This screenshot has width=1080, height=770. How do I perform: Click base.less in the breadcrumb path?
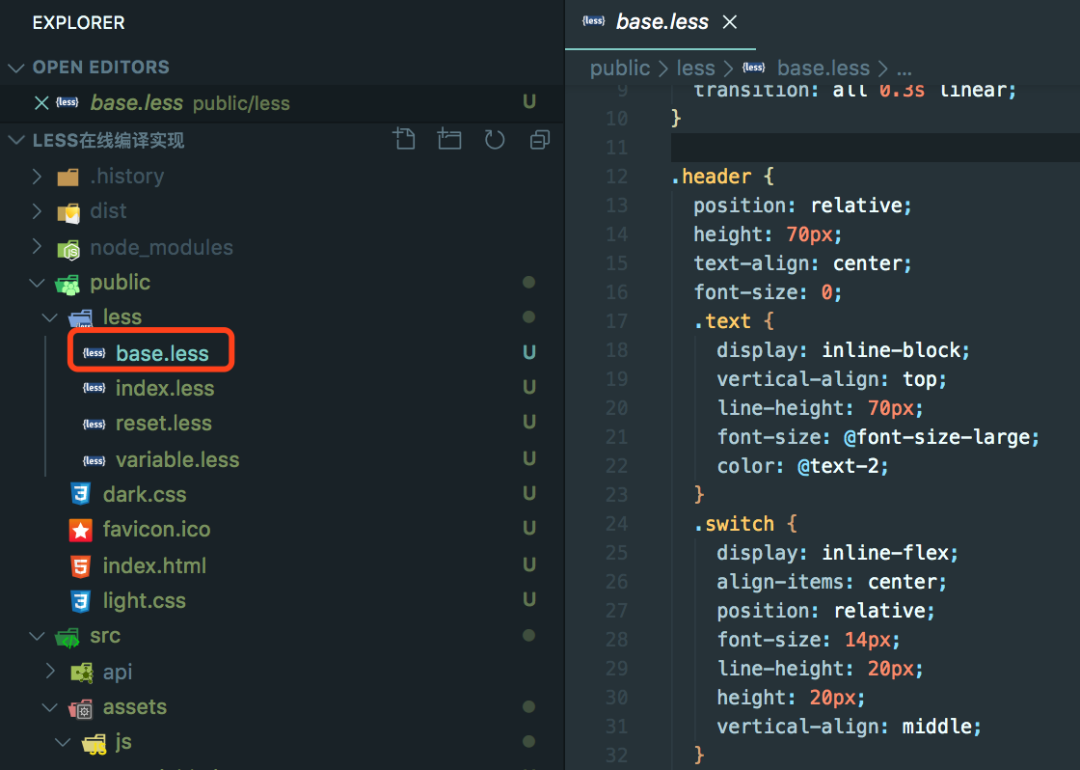pos(823,68)
